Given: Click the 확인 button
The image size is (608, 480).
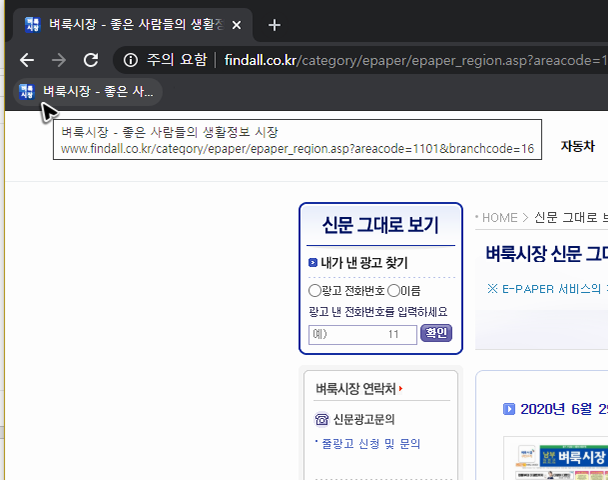Looking at the screenshot, I should tap(436, 333).
